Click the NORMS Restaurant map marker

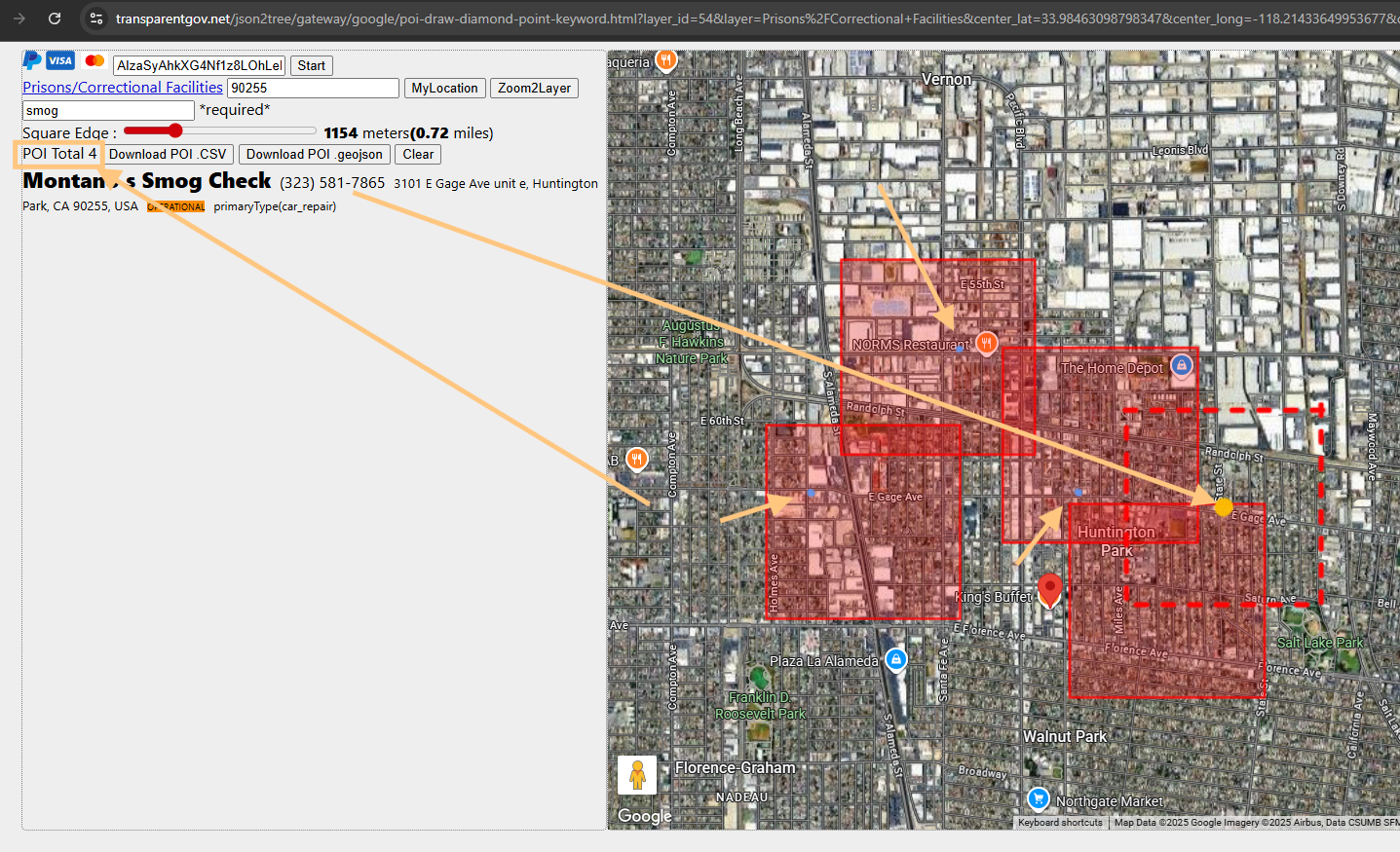987,343
